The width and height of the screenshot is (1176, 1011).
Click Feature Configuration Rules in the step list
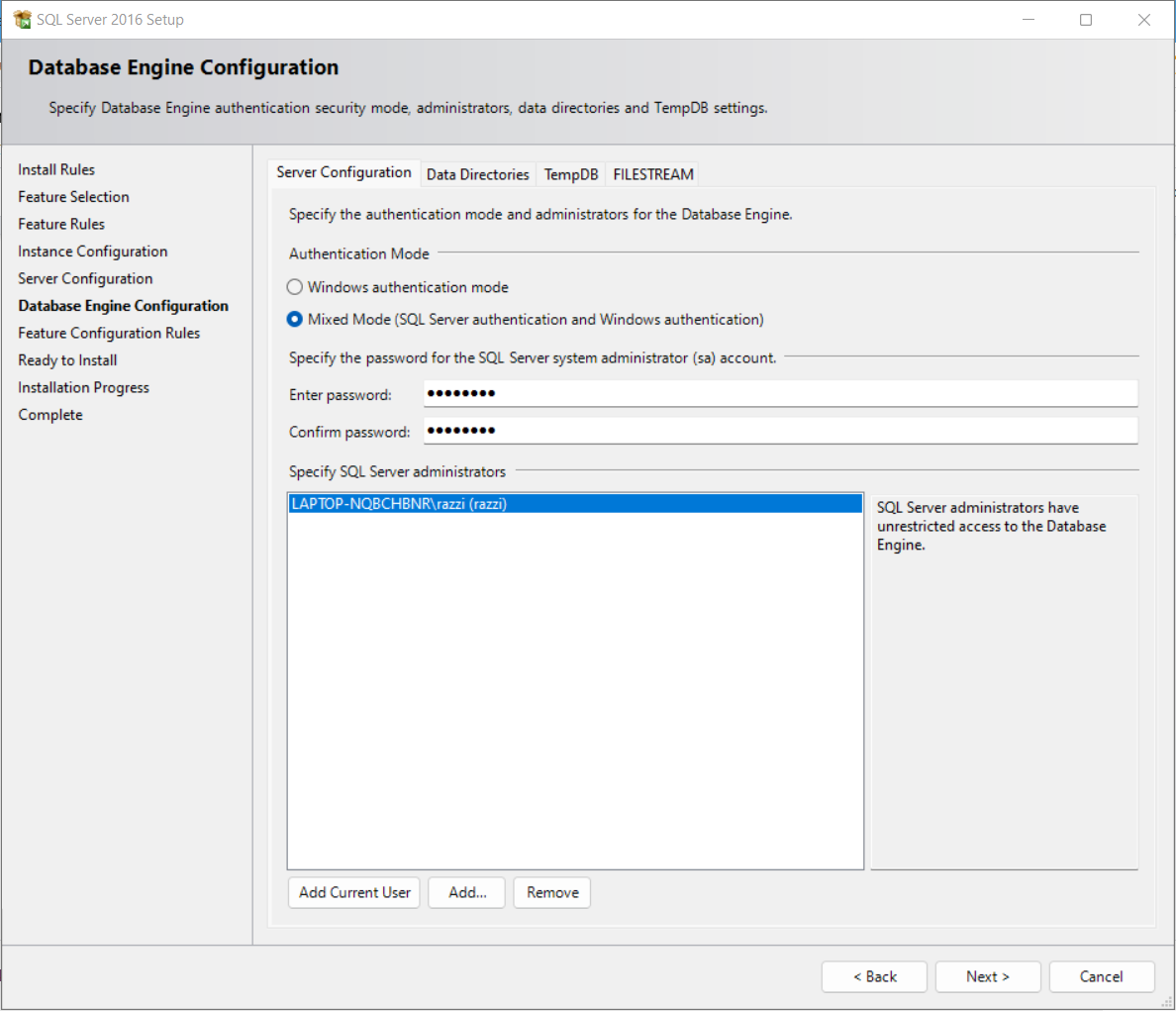point(109,333)
